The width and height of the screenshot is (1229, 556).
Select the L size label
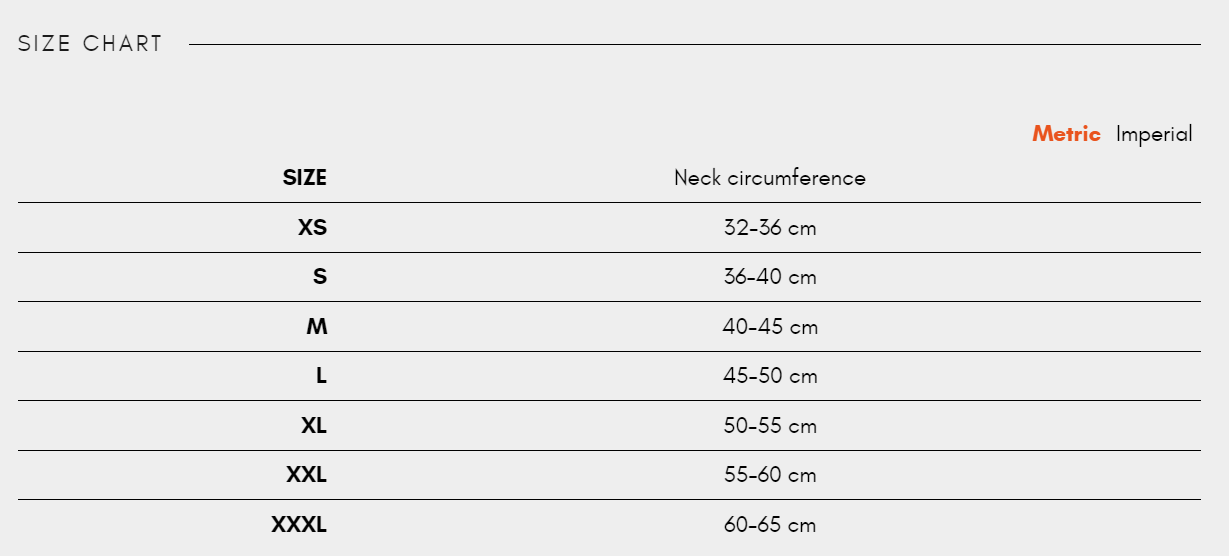[321, 376]
